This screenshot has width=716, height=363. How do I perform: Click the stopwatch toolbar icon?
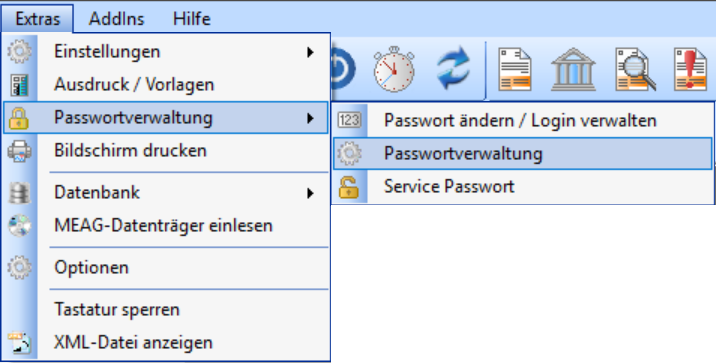394,69
